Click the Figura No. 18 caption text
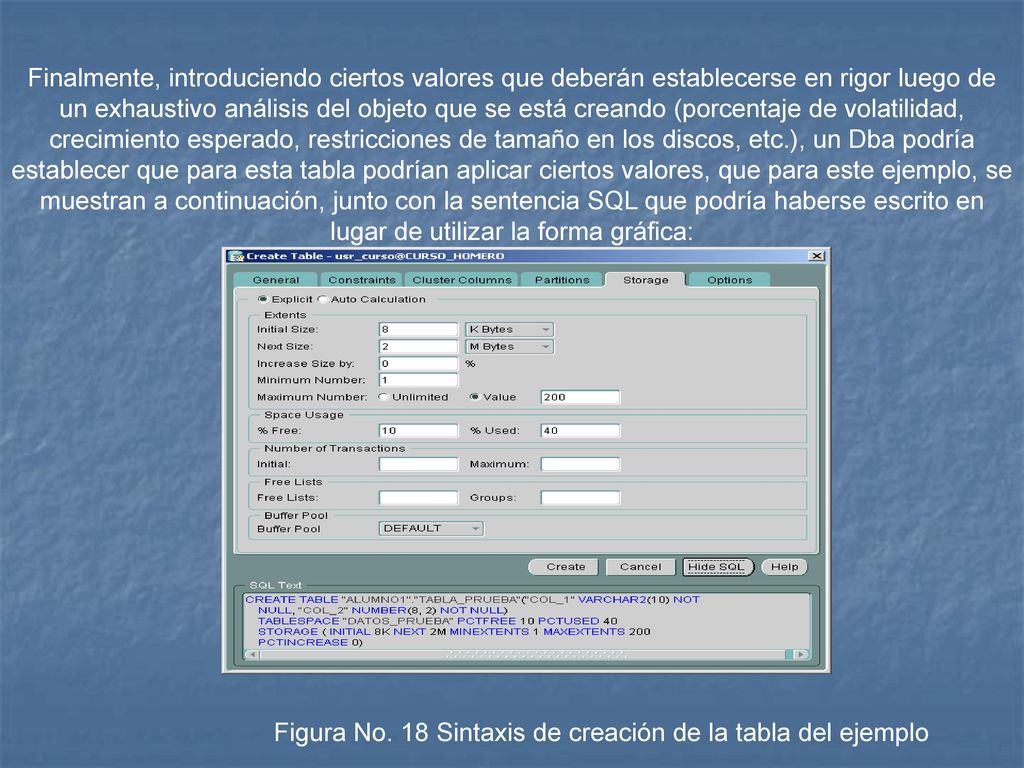 (x=601, y=733)
